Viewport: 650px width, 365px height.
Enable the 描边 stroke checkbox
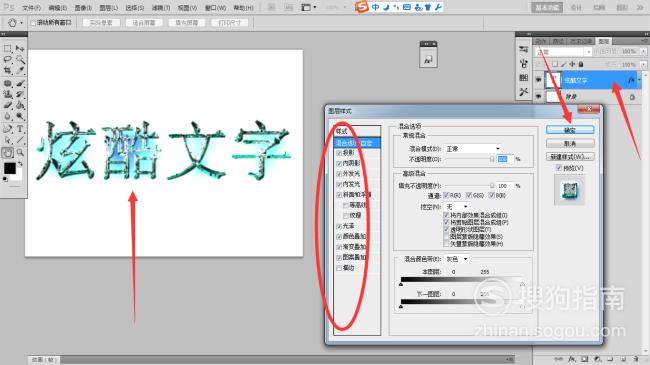coord(339,268)
